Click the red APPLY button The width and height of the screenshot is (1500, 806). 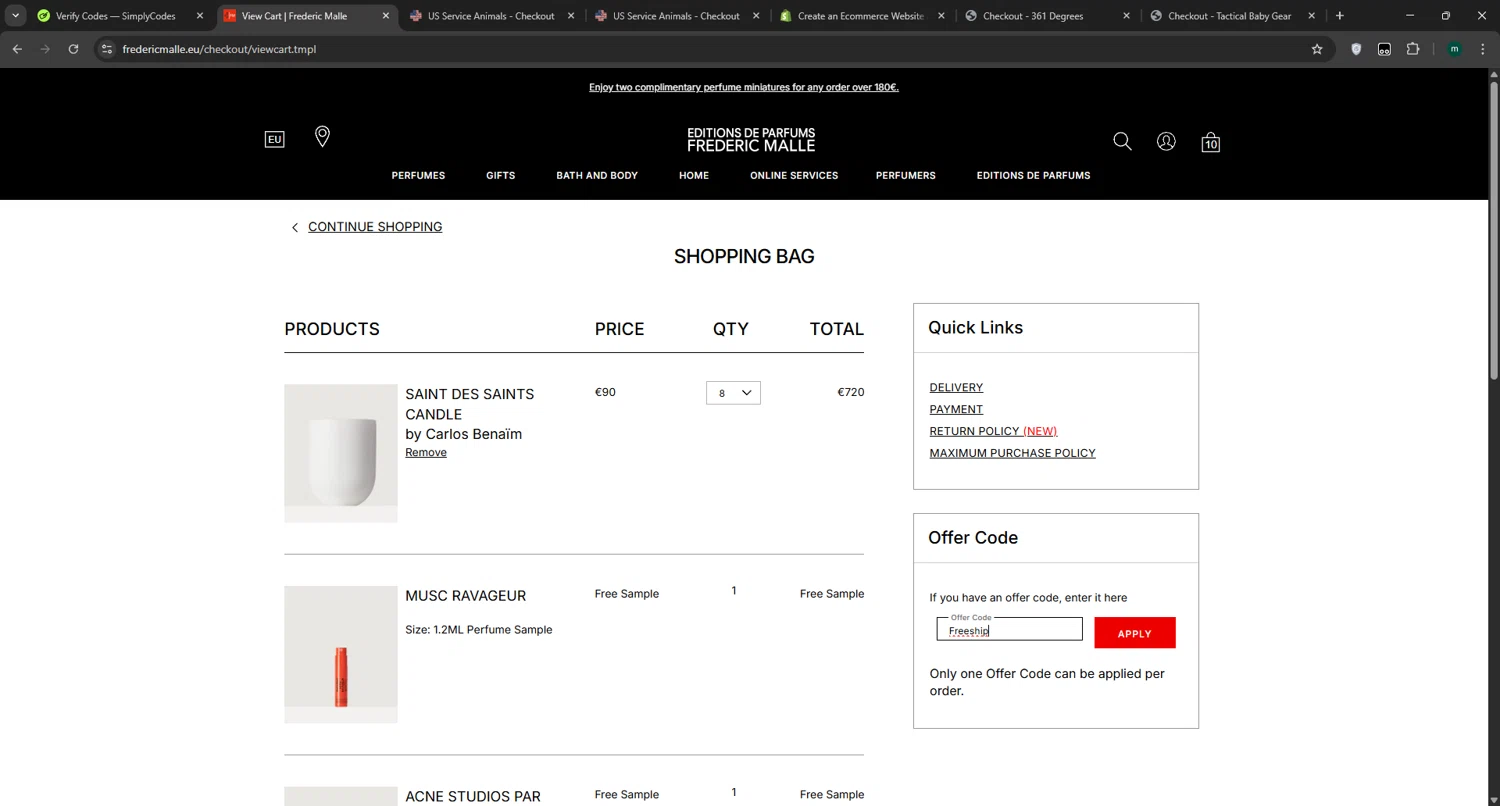click(x=1135, y=633)
